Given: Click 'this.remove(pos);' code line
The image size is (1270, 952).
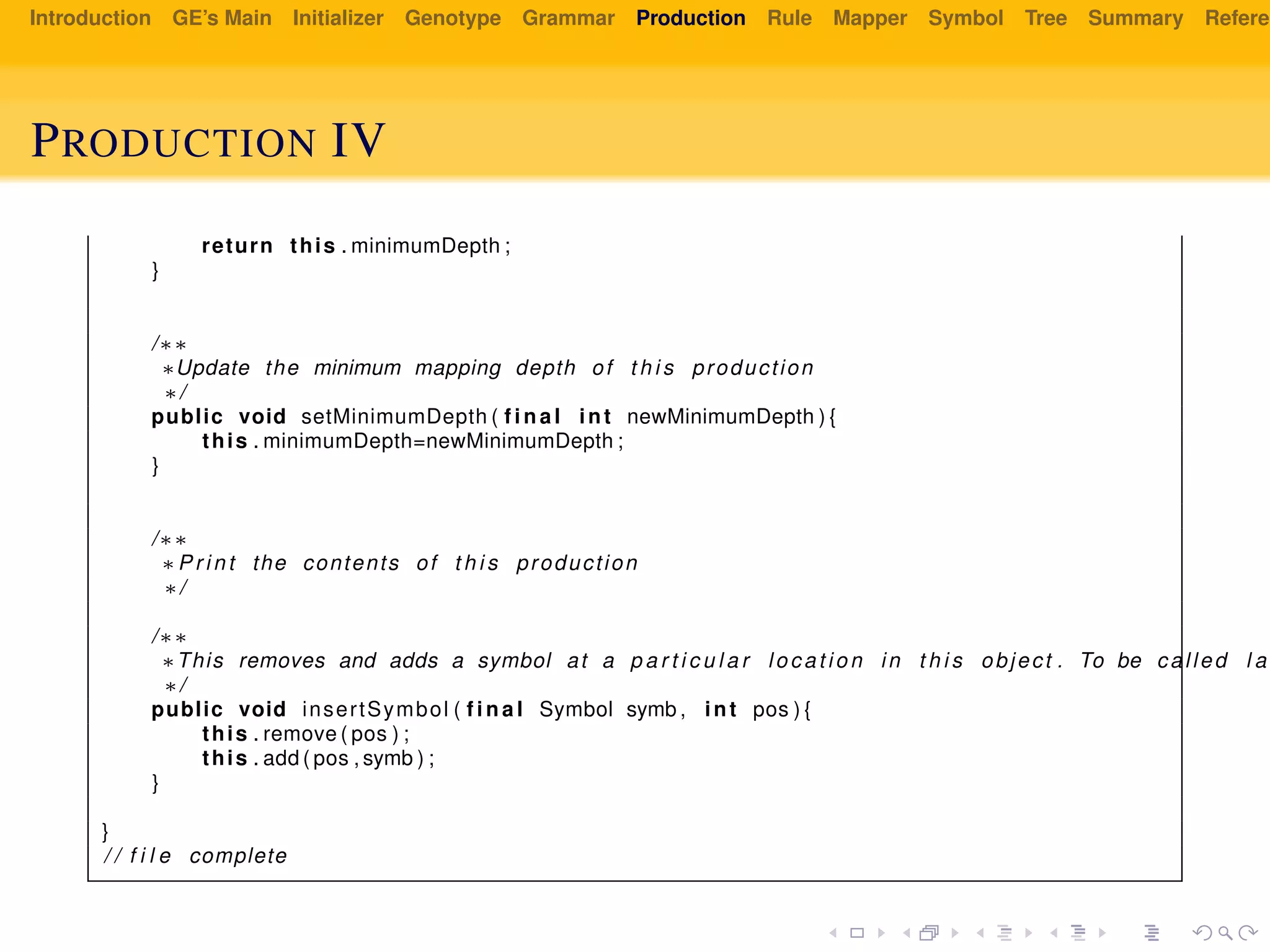Looking at the screenshot, I should [x=306, y=734].
